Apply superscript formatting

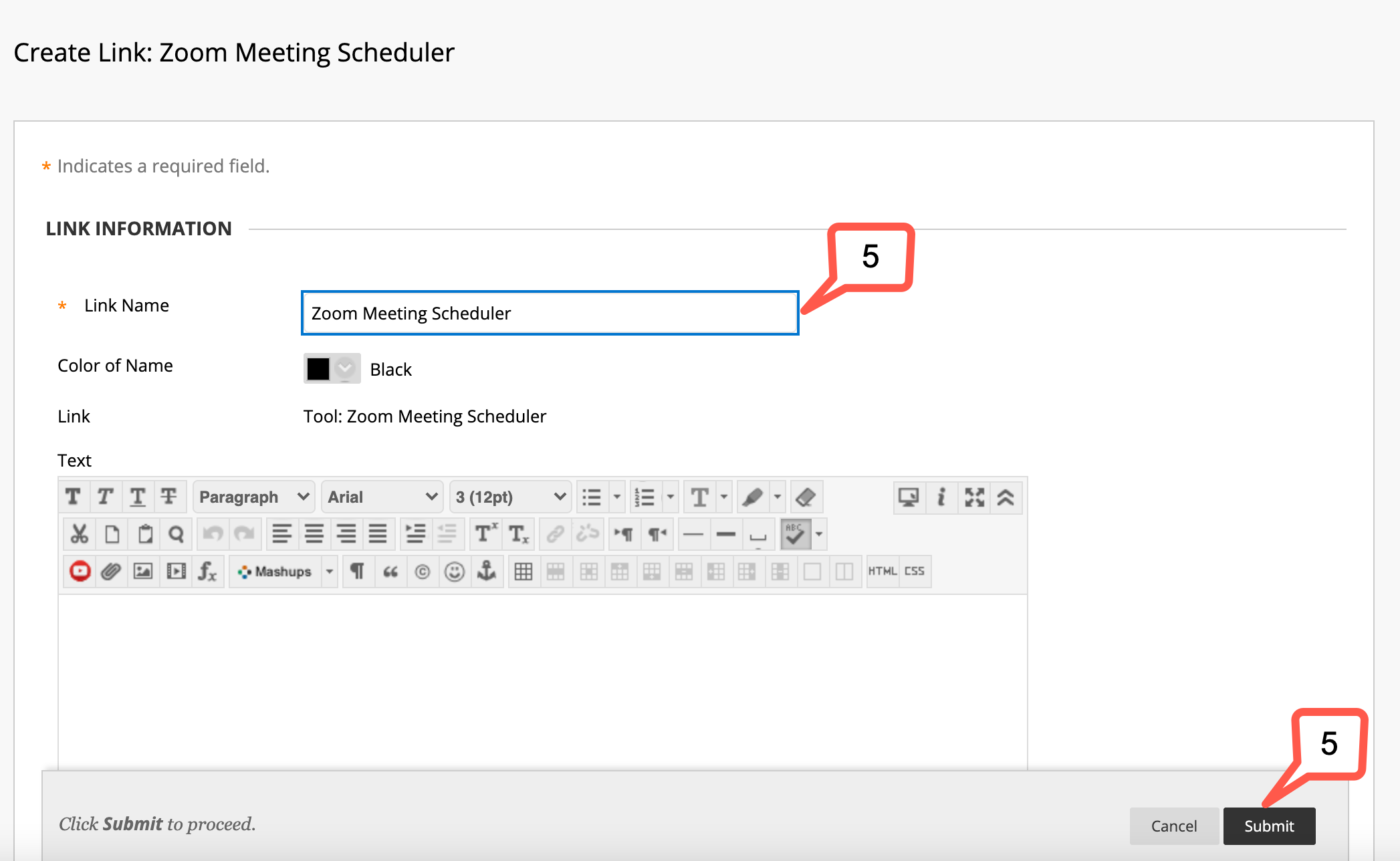coord(485,534)
